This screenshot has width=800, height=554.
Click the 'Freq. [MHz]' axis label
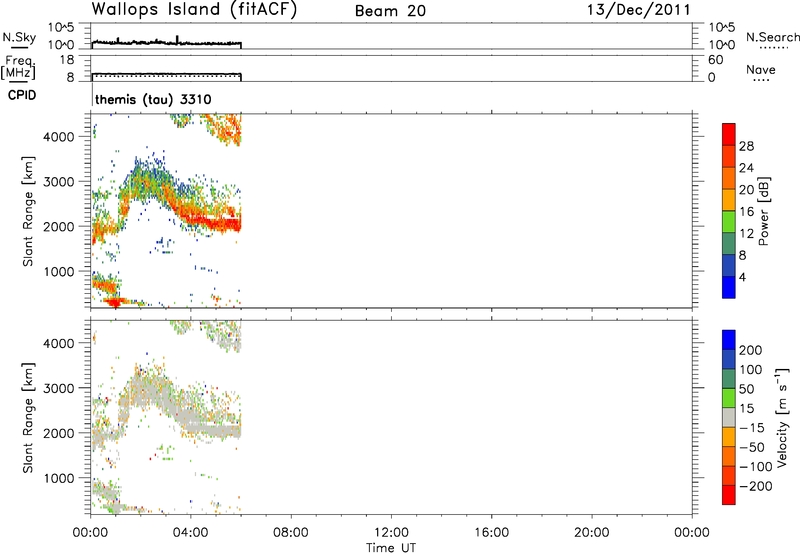click(x=19, y=67)
